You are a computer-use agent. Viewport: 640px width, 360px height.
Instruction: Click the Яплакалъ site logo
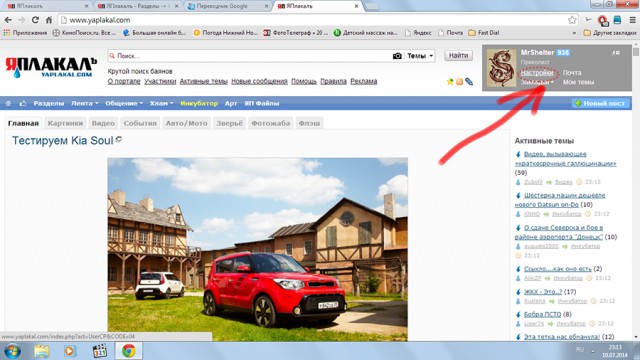[x=51, y=67]
